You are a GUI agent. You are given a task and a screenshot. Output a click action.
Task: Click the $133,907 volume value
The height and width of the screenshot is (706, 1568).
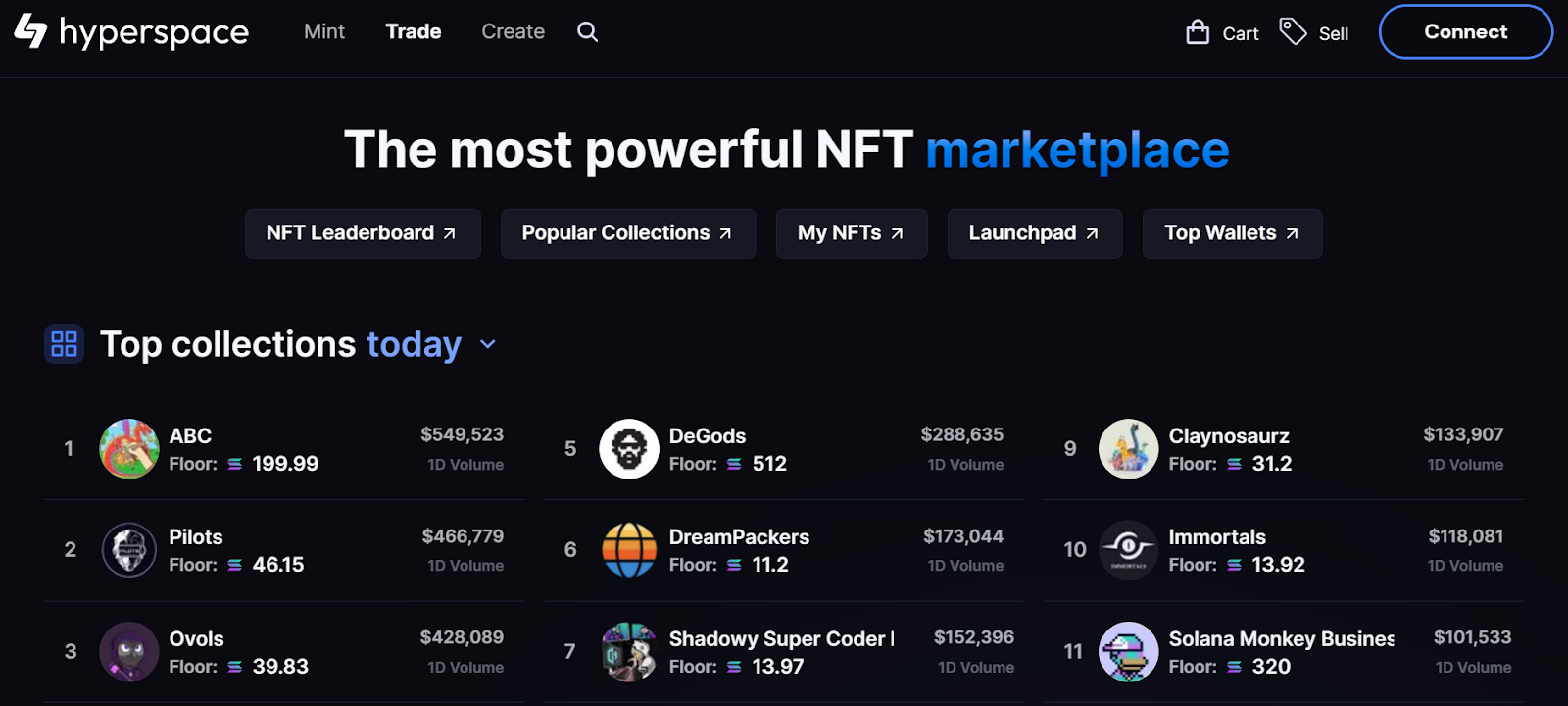pyautogui.click(x=1463, y=434)
